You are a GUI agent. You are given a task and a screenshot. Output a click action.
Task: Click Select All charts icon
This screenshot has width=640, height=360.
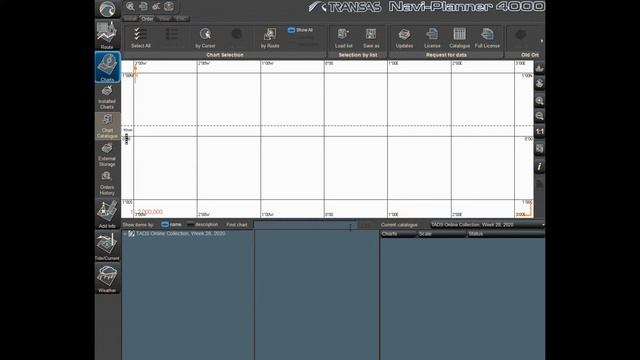[141, 38]
